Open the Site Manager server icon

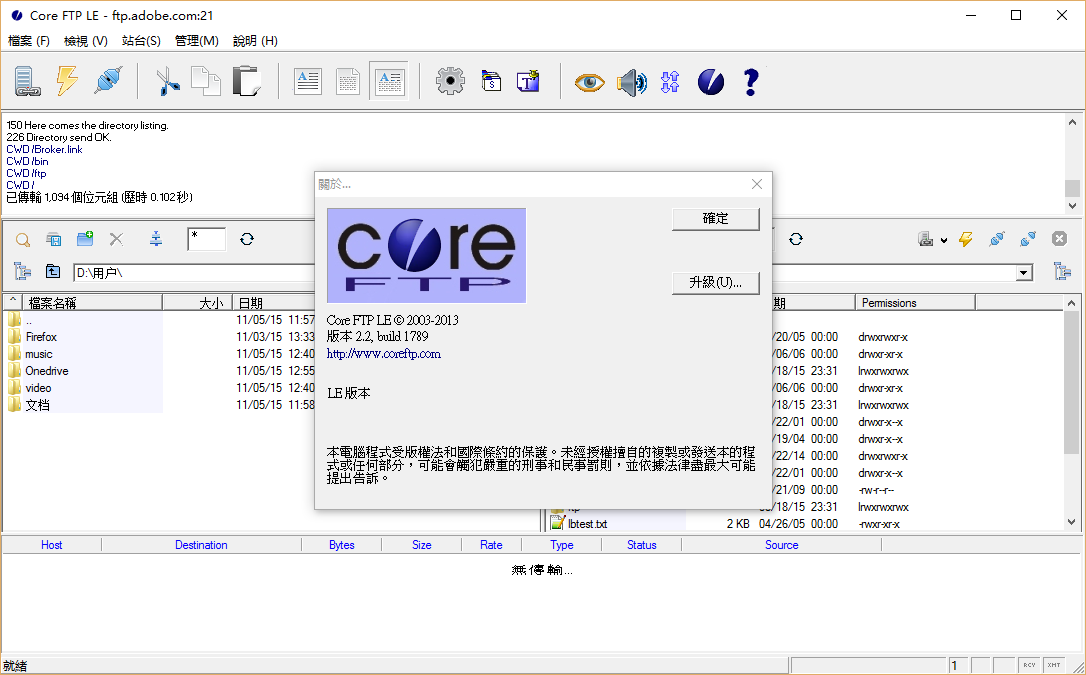pos(25,81)
